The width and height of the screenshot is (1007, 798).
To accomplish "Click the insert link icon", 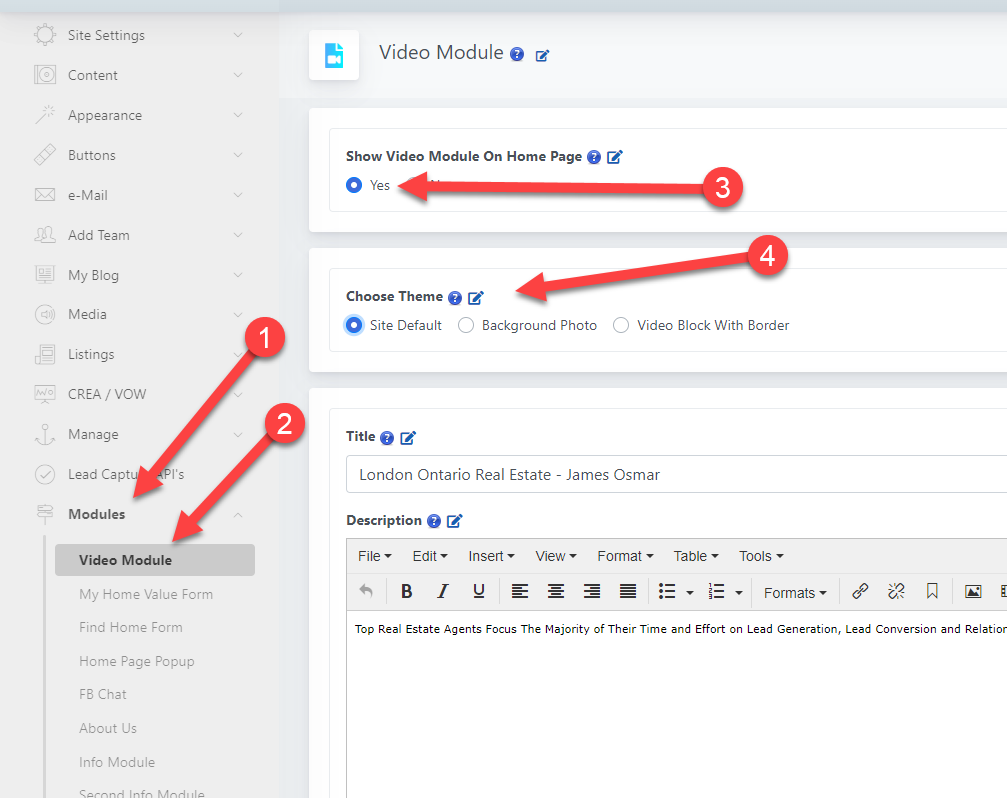I will (x=860, y=592).
